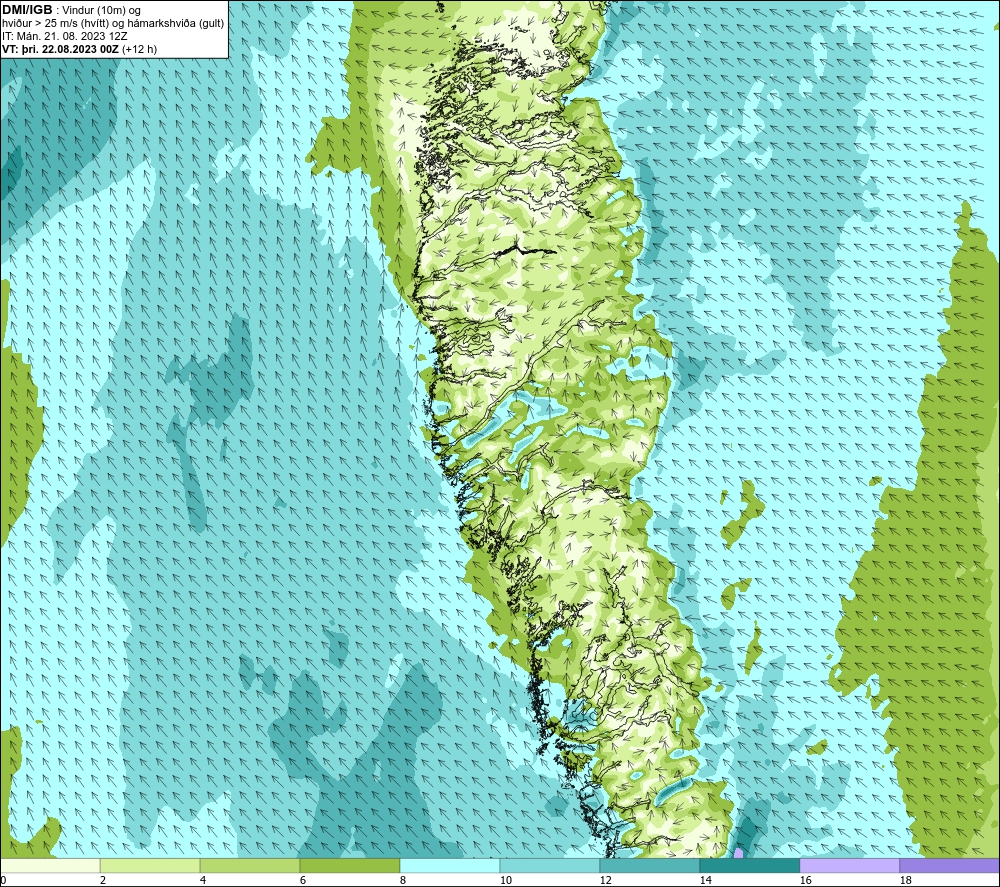Click the 16–18 m/s lavender legend swatch

(x=849, y=865)
